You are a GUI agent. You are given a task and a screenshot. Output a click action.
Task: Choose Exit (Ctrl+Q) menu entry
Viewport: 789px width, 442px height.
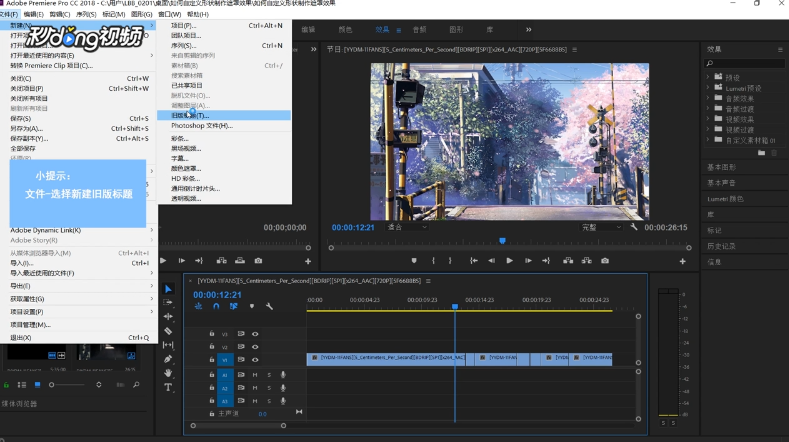pyautogui.click(x=80, y=337)
